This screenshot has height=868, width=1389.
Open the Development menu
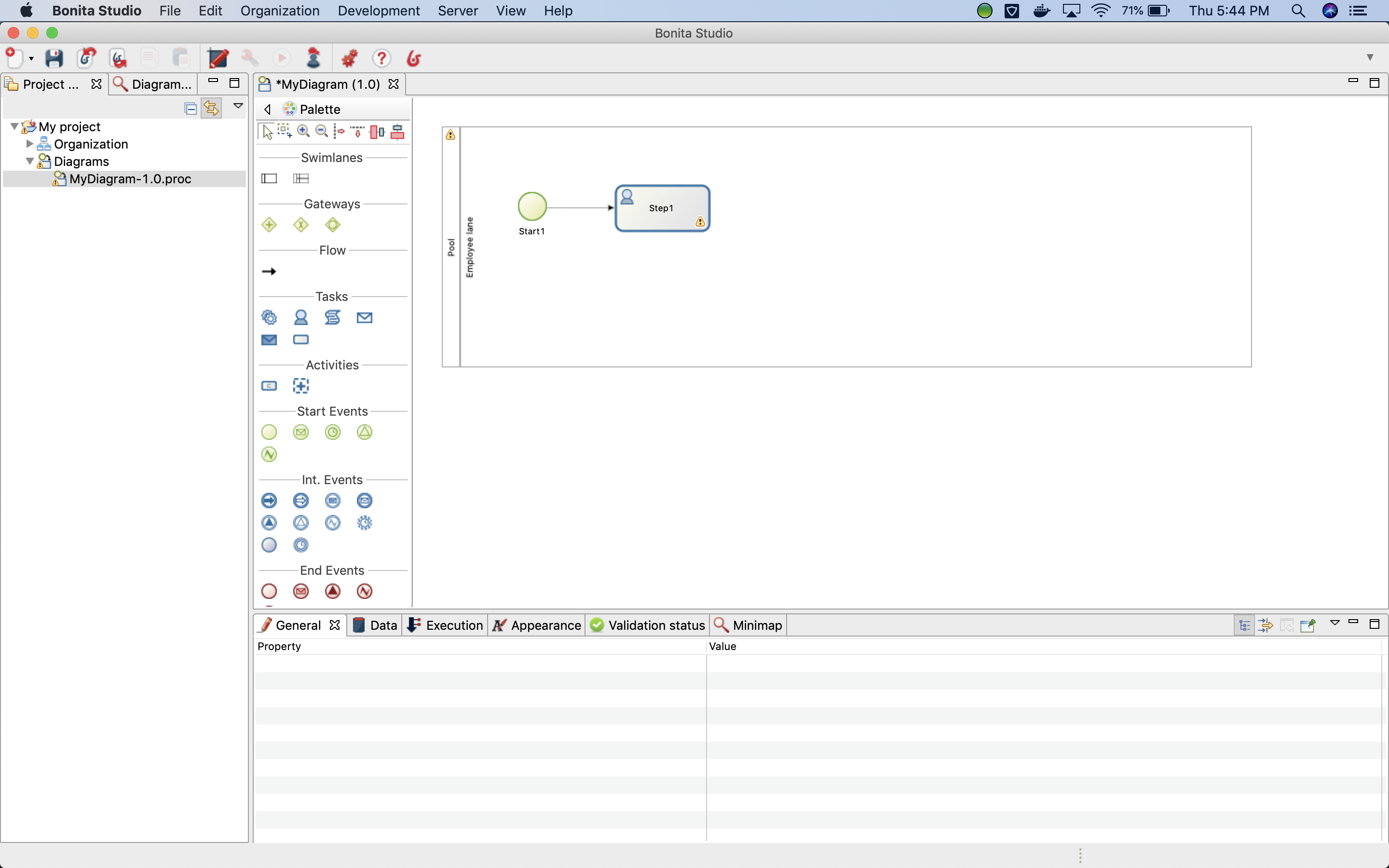379,11
